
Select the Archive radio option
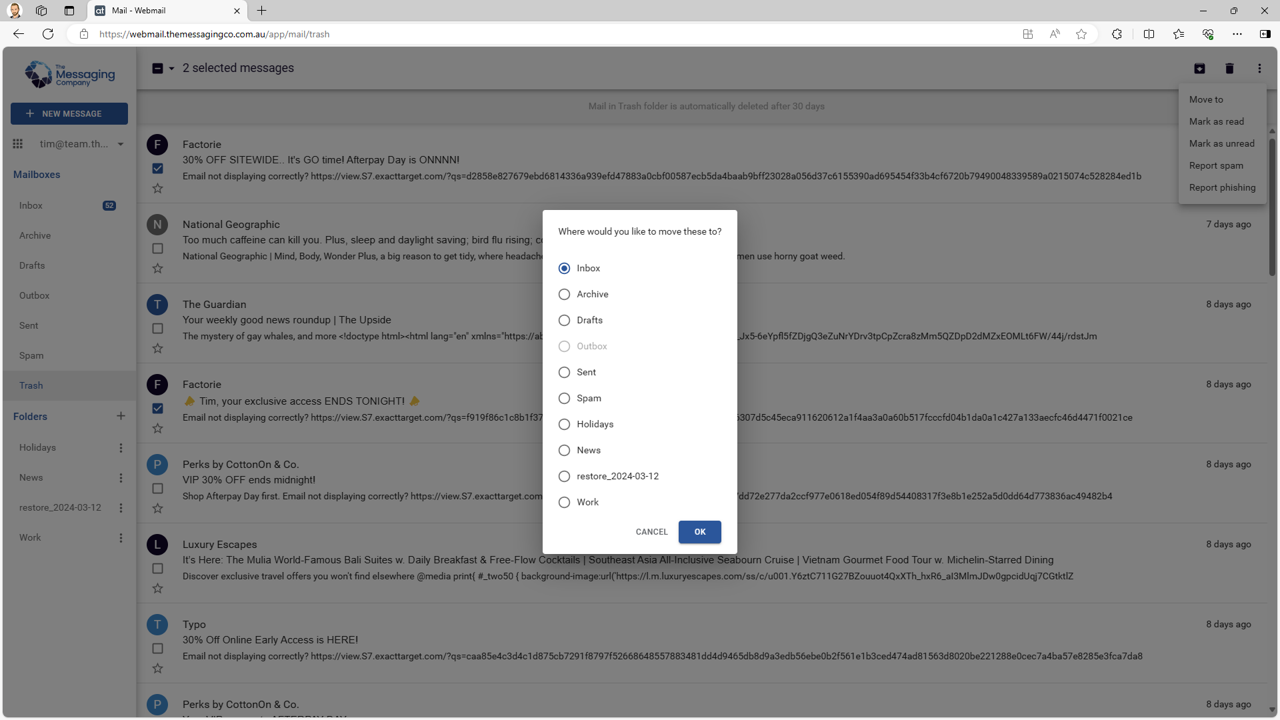[x=564, y=294]
